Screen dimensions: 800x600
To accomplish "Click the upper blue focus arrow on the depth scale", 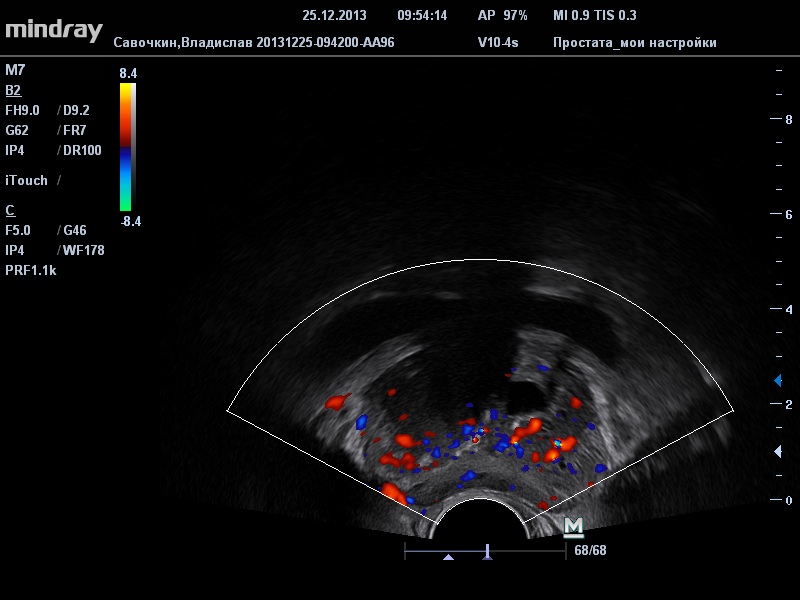I will [778, 380].
